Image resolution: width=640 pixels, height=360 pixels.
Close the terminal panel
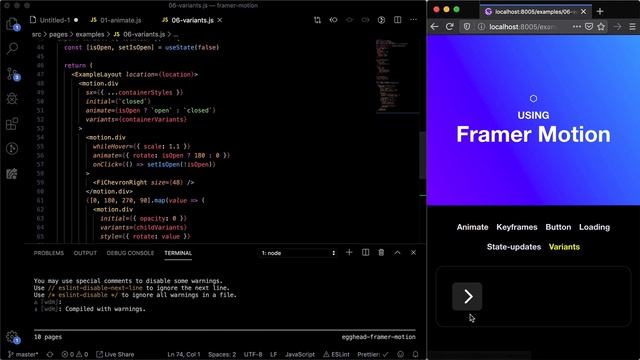click(x=413, y=253)
